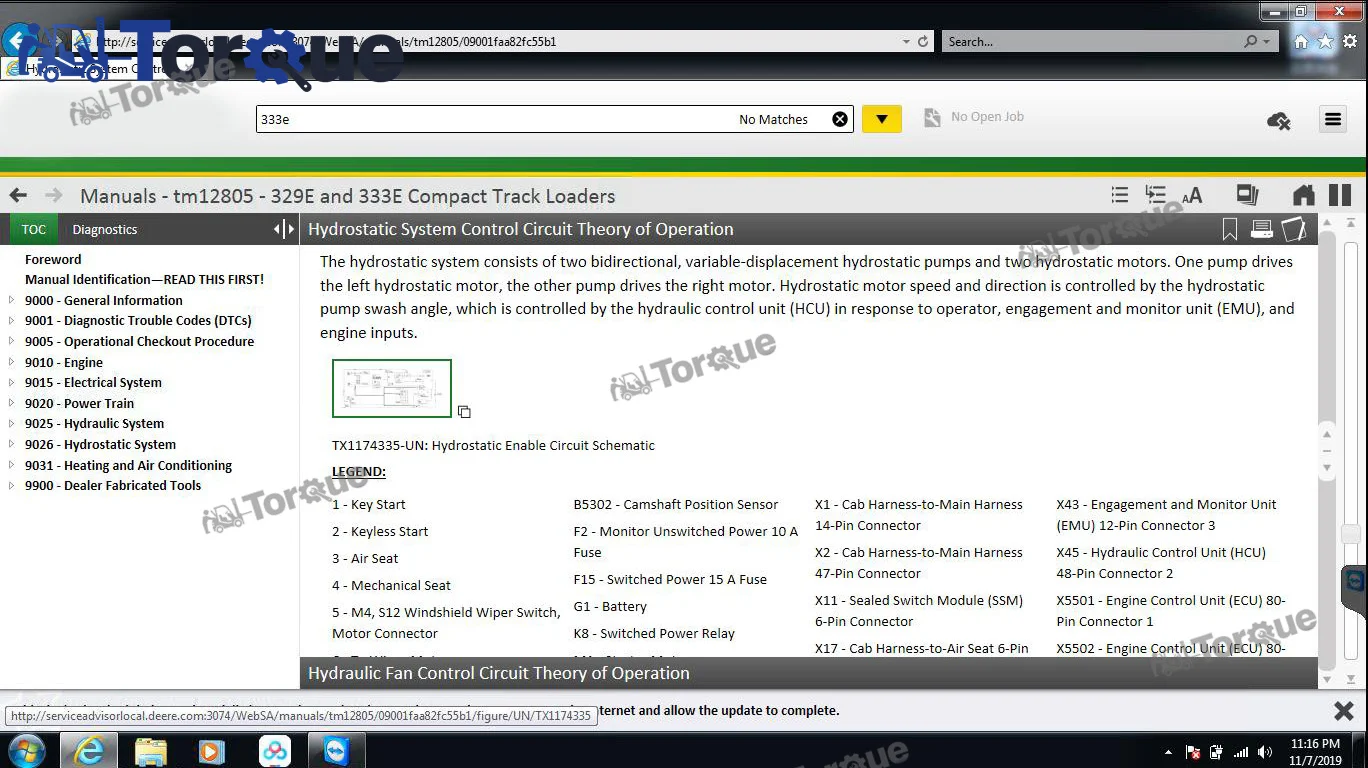Open File Explorer from taskbar

point(150,751)
